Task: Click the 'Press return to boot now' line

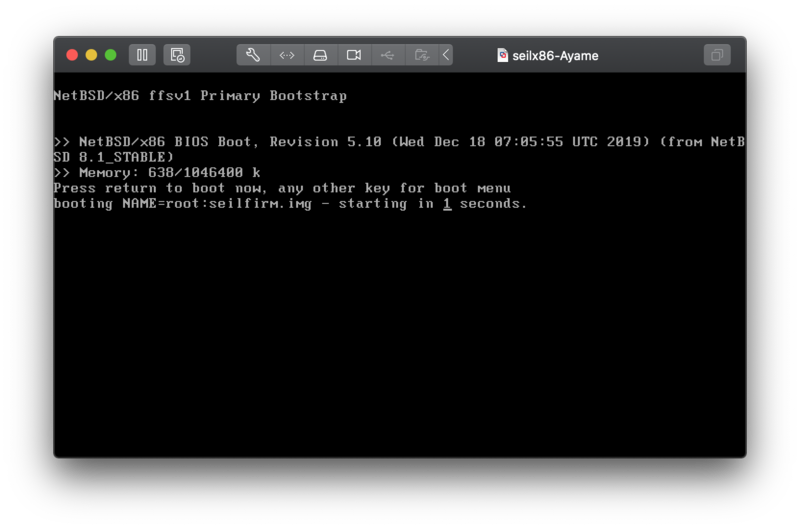Action: point(282,188)
